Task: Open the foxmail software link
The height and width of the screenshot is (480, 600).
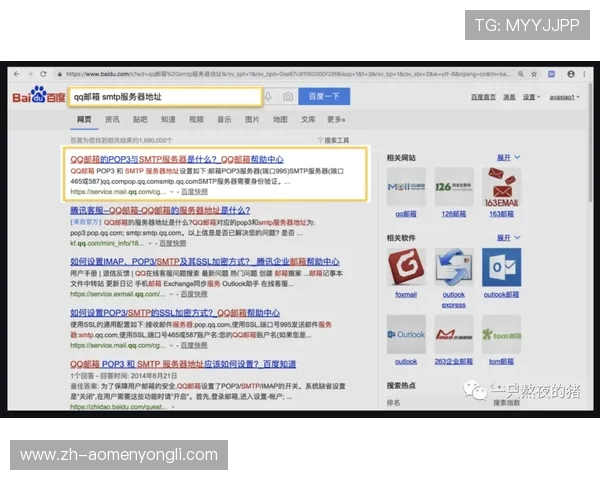Action: tap(406, 294)
